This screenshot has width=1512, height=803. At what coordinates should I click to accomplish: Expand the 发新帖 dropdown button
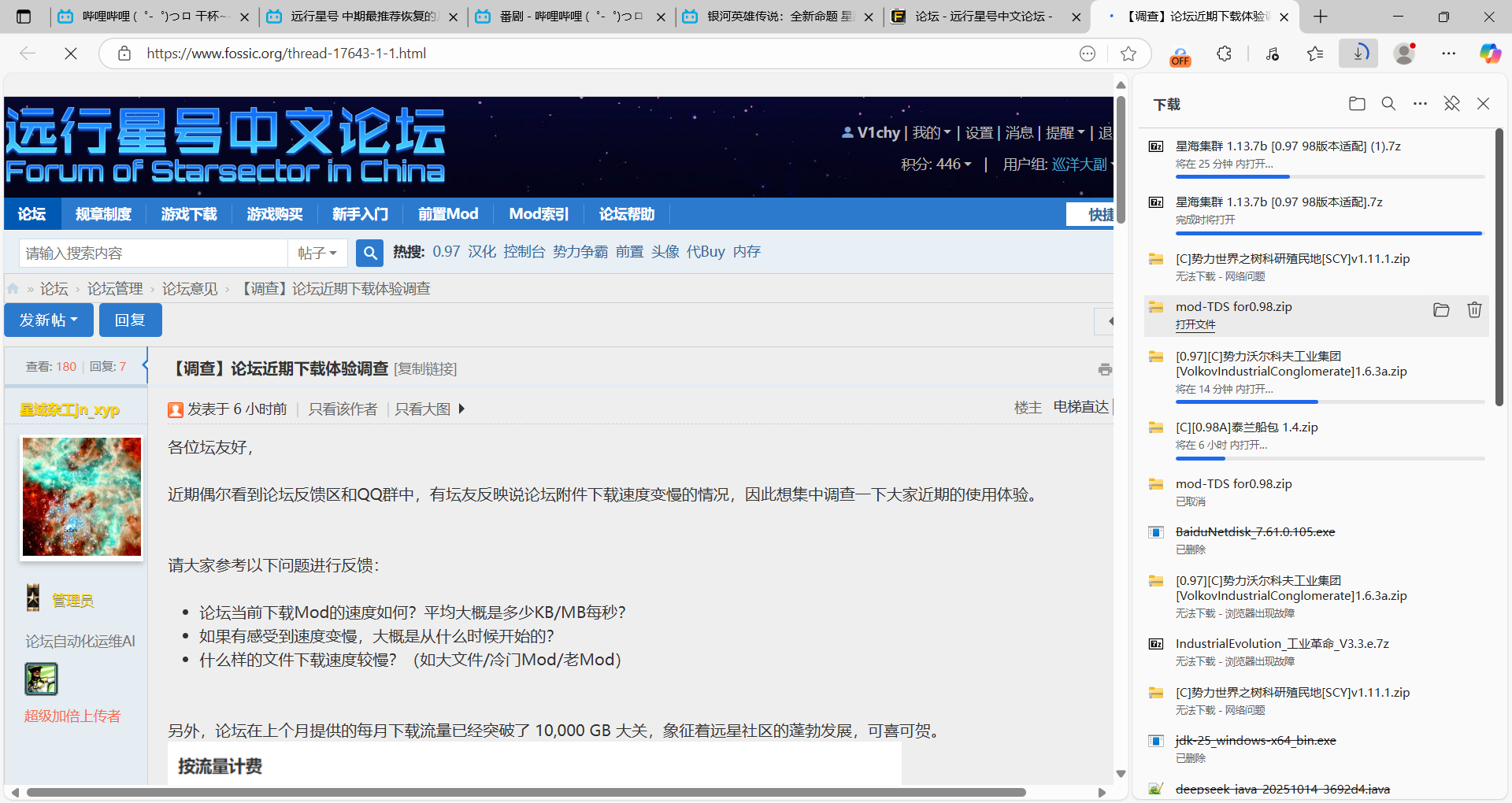pos(49,320)
